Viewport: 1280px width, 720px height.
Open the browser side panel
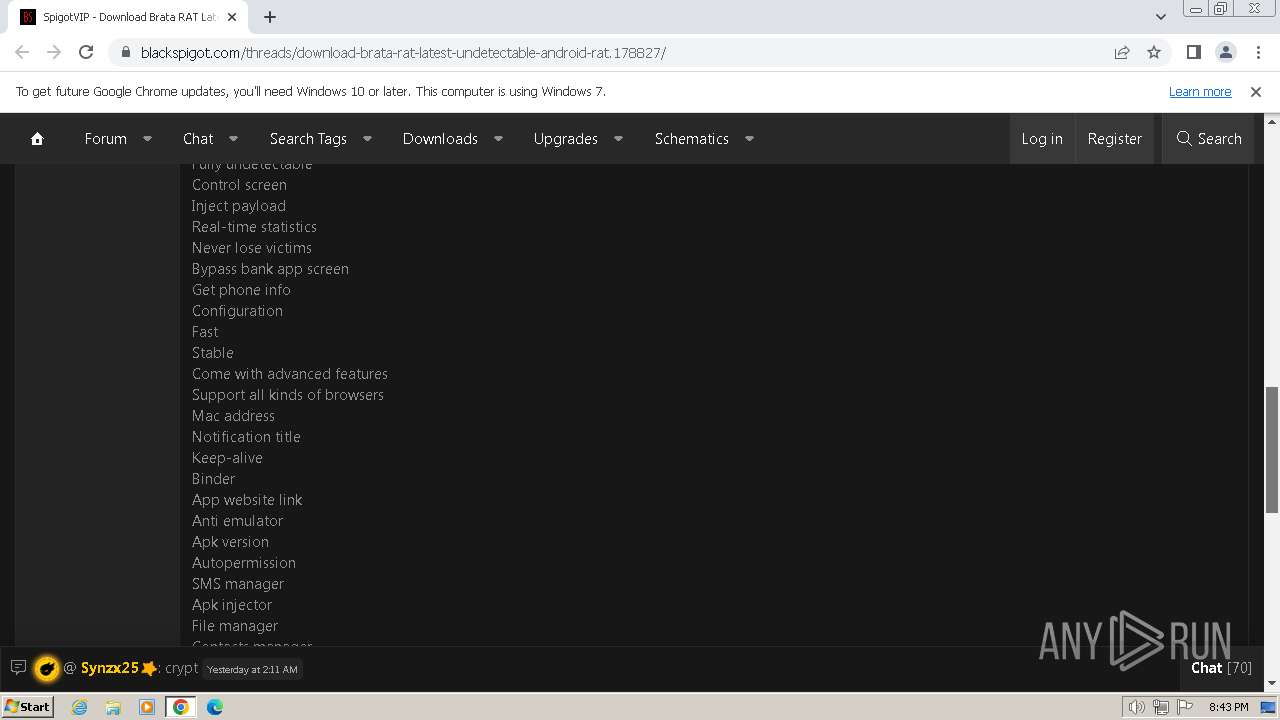[1193, 52]
